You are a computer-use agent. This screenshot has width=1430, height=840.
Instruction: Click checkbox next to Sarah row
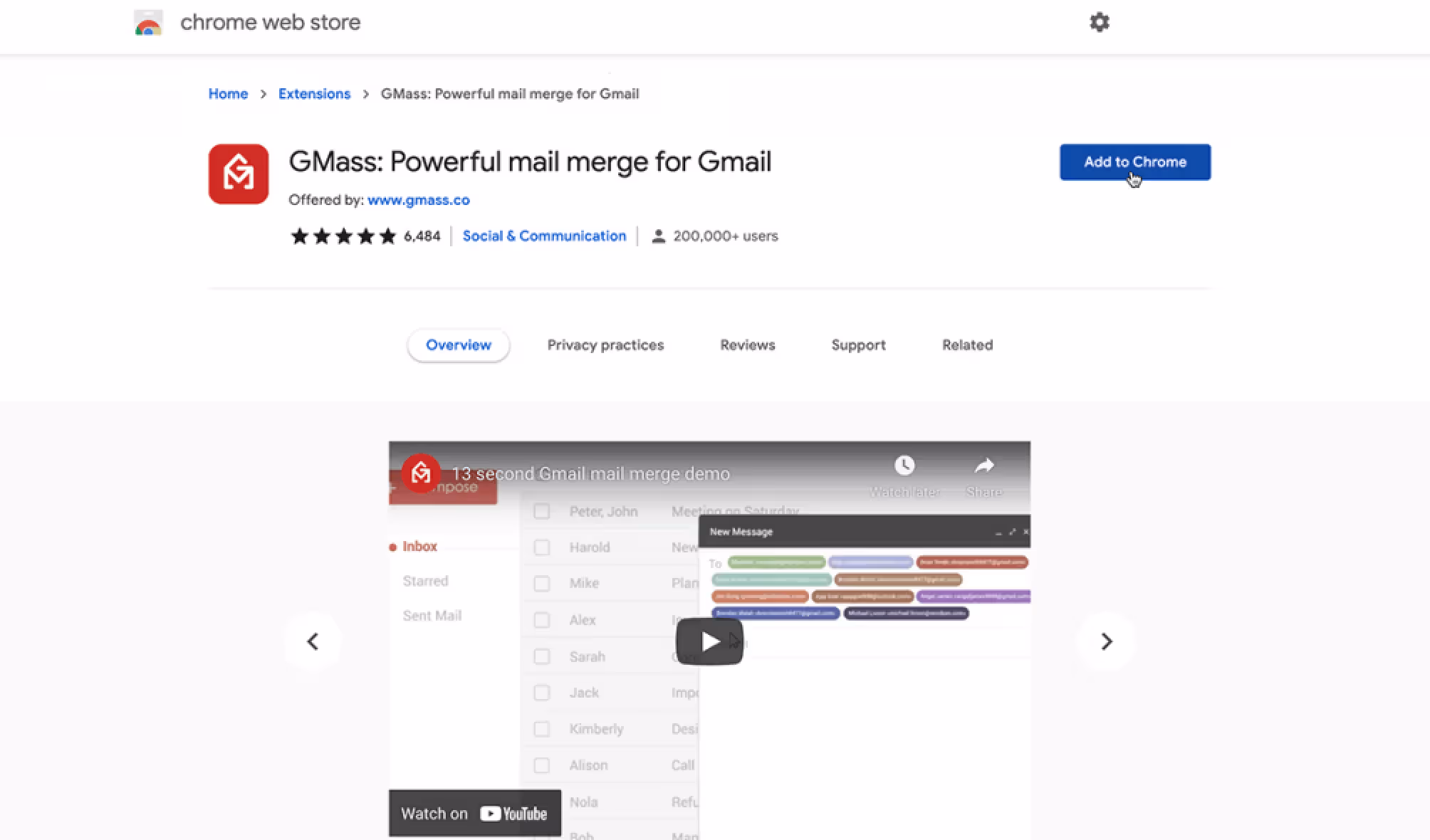tap(542, 656)
